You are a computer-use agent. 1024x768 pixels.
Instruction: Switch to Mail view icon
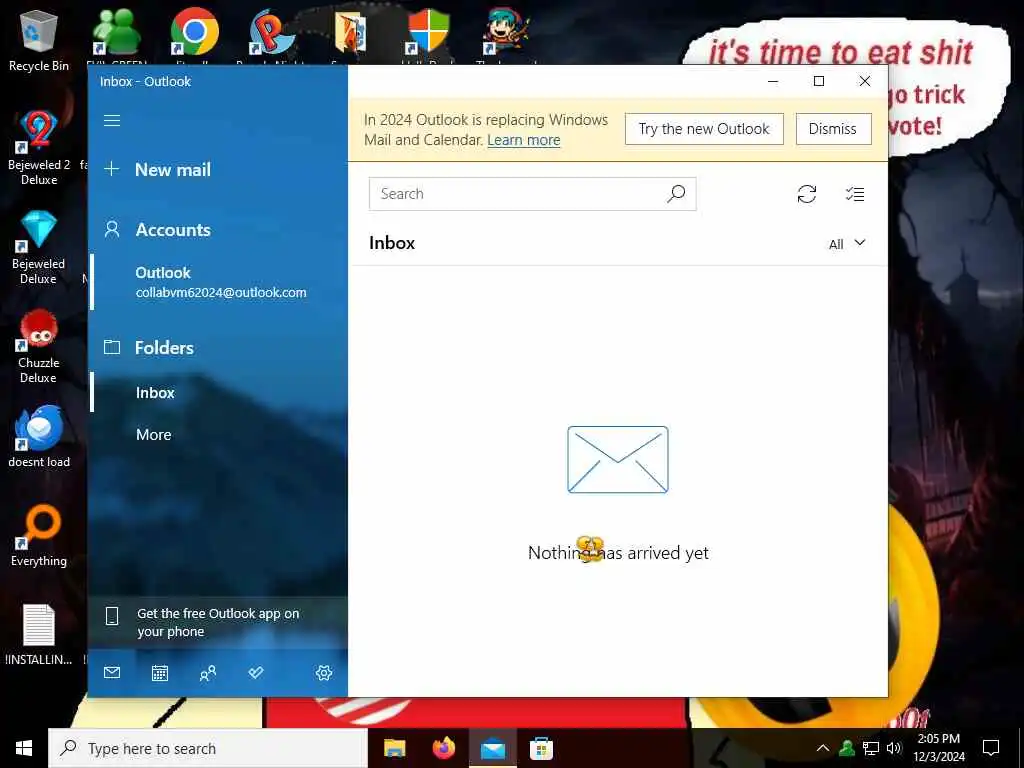point(112,673)
